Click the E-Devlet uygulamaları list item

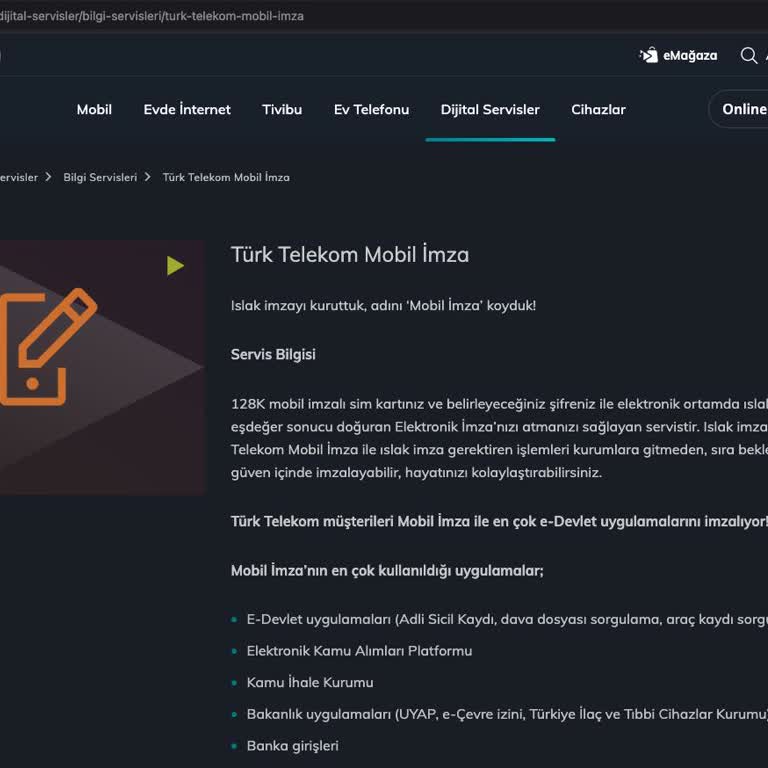tap(507, 620)
